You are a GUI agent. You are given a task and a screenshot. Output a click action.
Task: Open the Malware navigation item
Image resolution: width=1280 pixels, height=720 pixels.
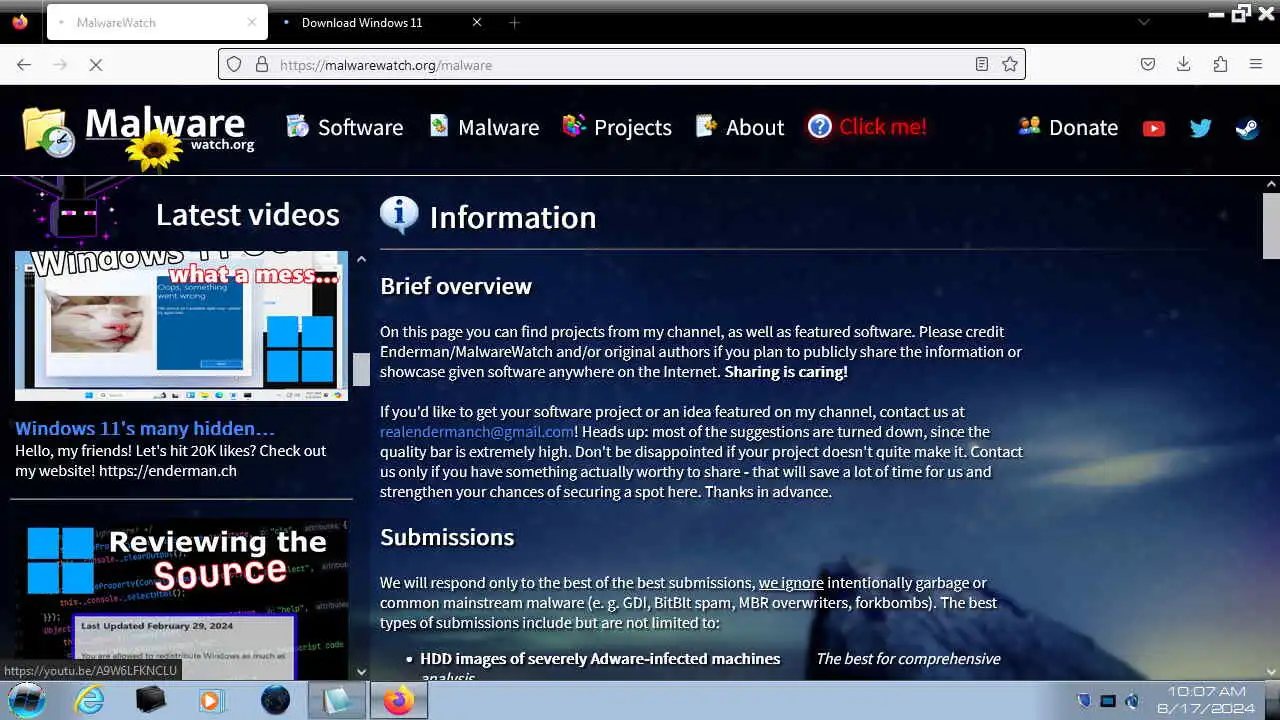click(x=484, y=127)
